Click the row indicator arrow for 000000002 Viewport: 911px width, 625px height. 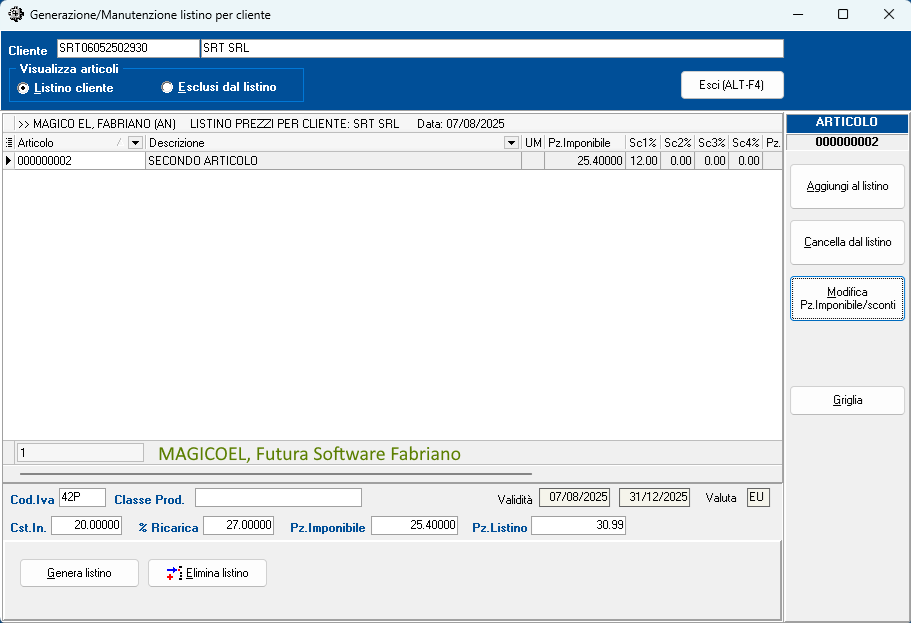(x=9, y=161)
